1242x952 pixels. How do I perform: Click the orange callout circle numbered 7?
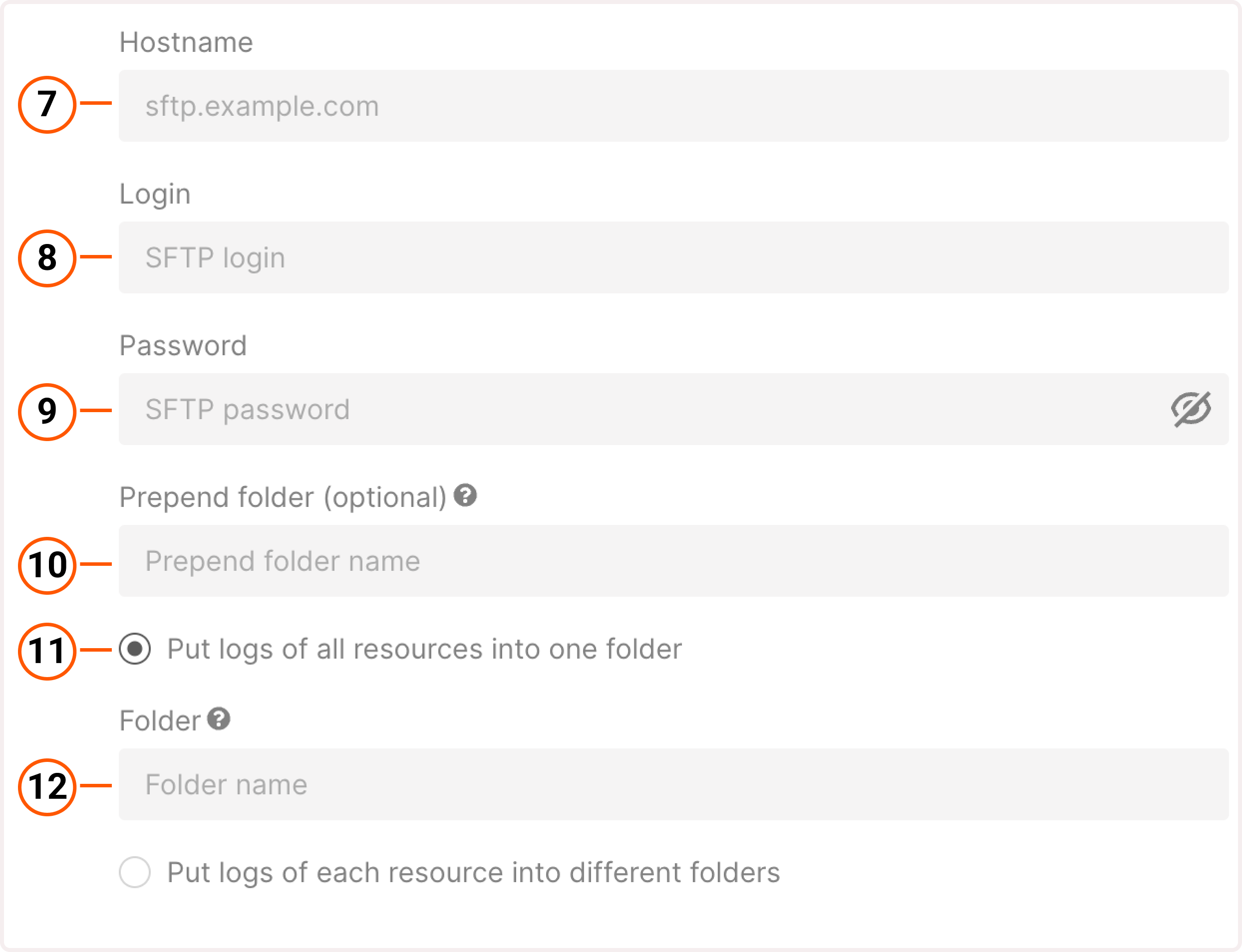click(x=48, y=105)
